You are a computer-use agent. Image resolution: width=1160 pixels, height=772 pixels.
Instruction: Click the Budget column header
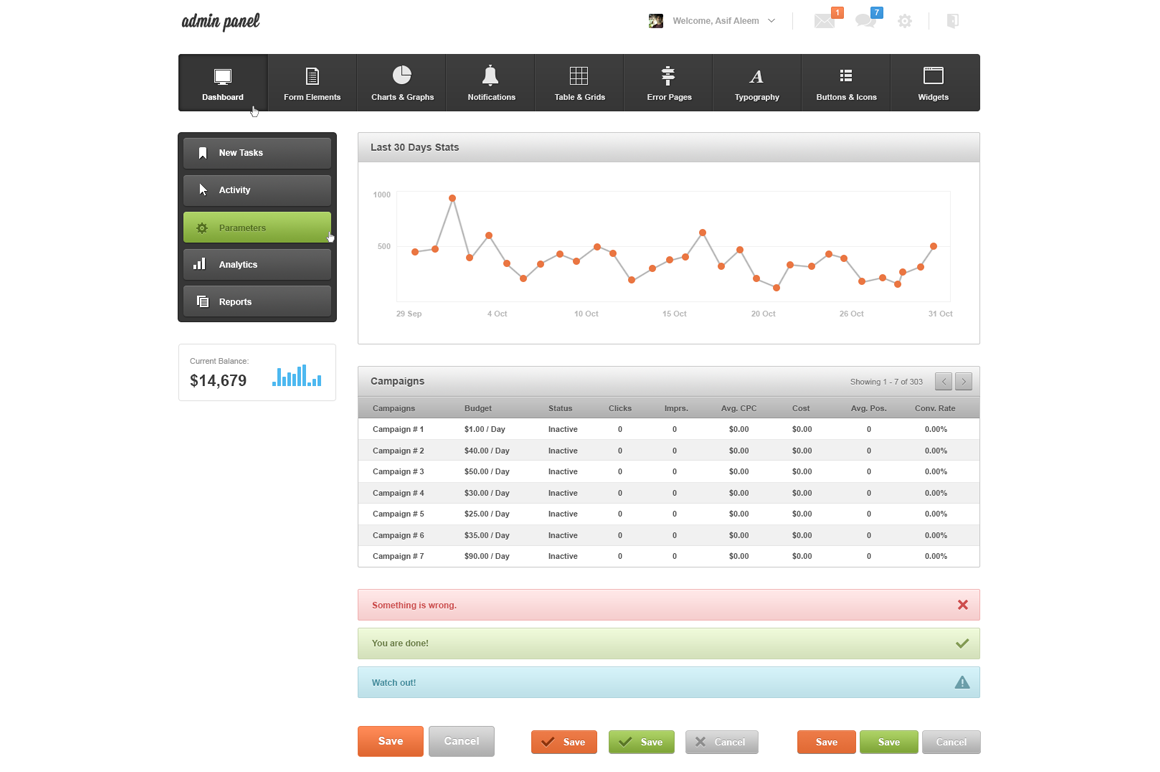478,408
